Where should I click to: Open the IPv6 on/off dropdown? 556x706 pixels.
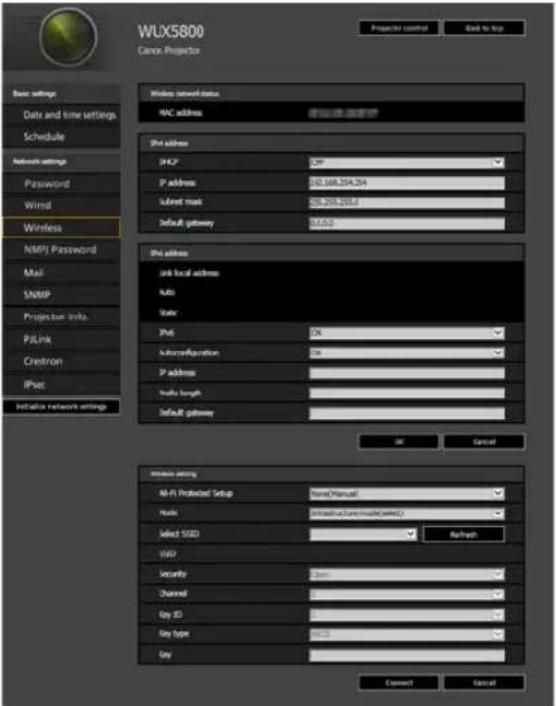pyautogui.click(x=407, y=333)
